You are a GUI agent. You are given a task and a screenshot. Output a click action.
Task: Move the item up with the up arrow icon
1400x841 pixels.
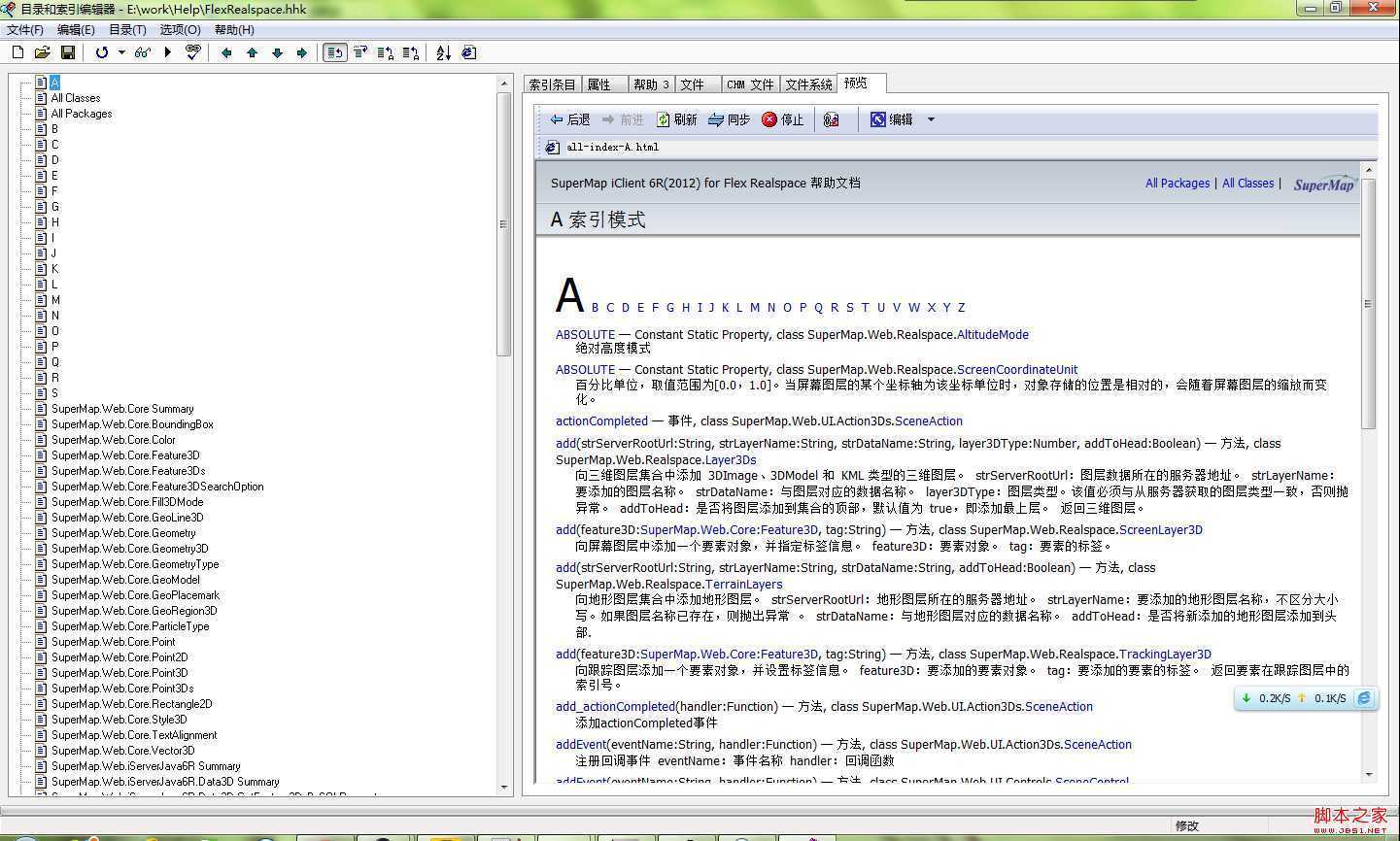[x=252, y=52]
